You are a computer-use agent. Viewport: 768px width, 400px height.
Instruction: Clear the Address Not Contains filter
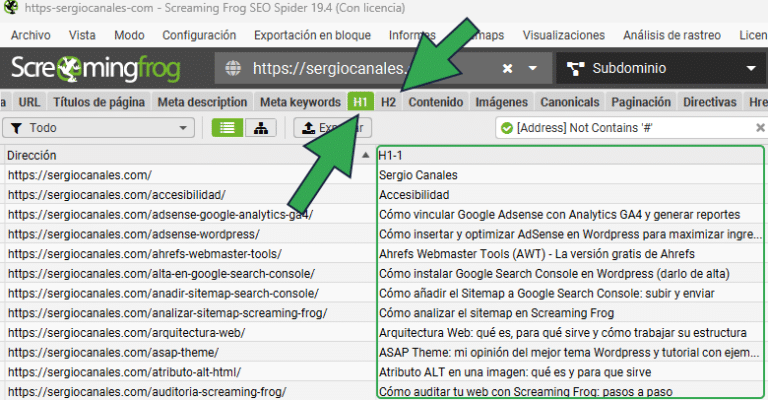759,128
